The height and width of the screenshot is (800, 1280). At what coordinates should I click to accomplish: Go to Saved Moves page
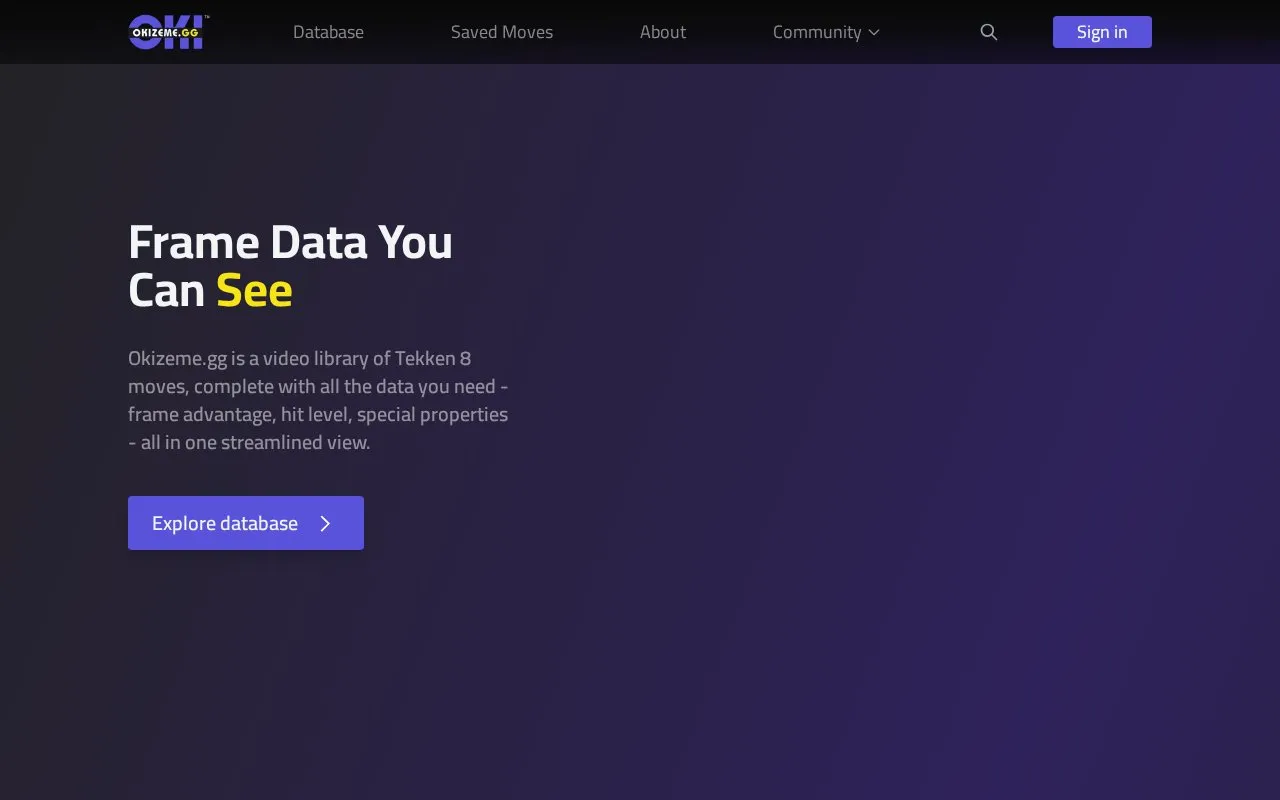click(x=502, y=32)
